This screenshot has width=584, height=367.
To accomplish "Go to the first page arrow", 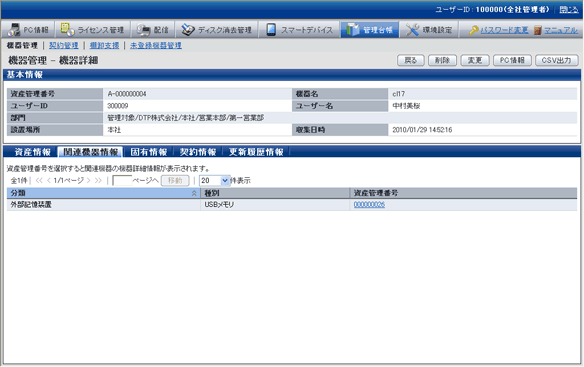I will (x=39, y=181).
